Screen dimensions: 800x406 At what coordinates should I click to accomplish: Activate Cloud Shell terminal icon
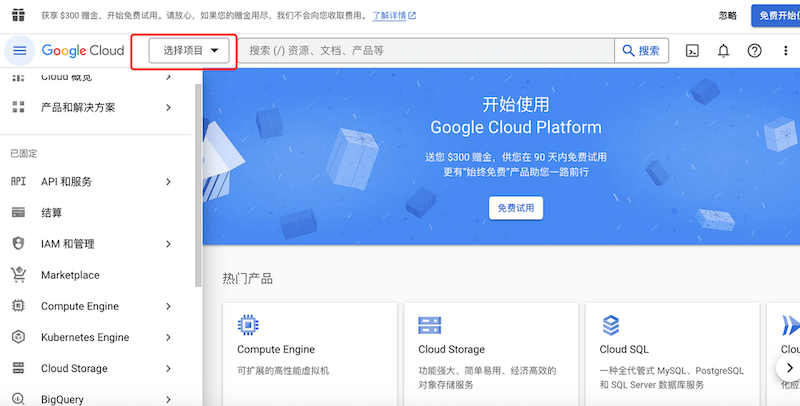(x=691, y=51)
